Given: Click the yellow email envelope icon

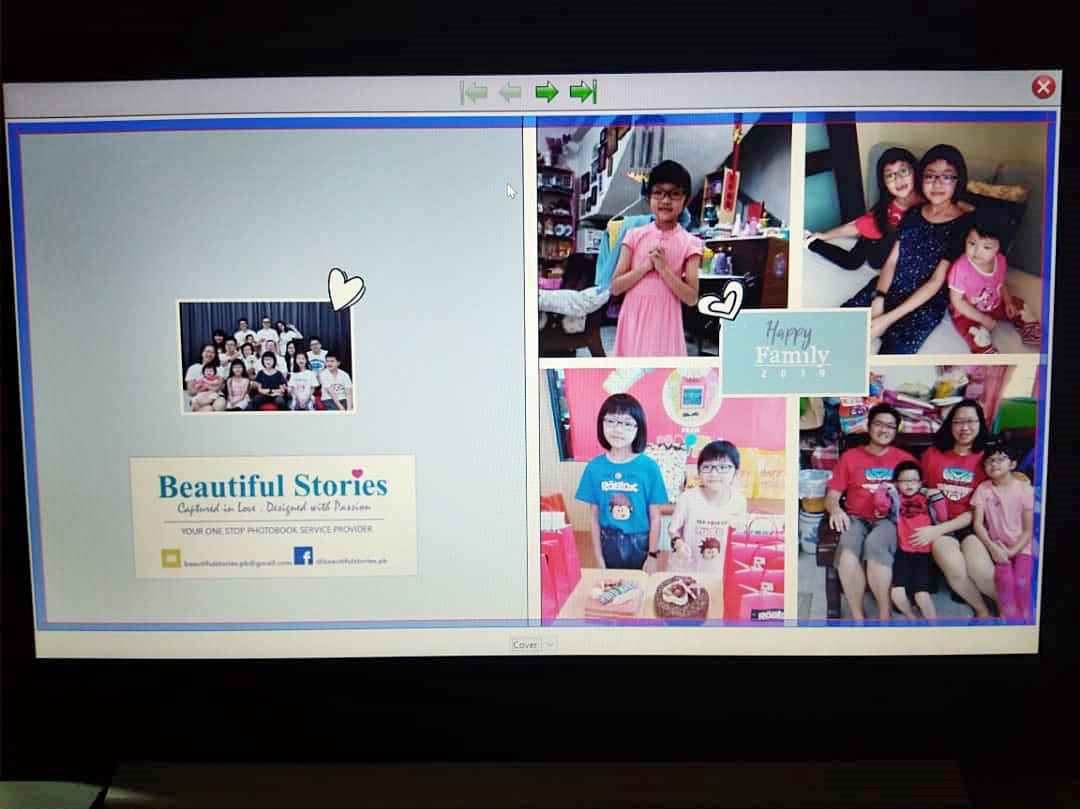Looking at the screenshot, I should pos(170,557).
